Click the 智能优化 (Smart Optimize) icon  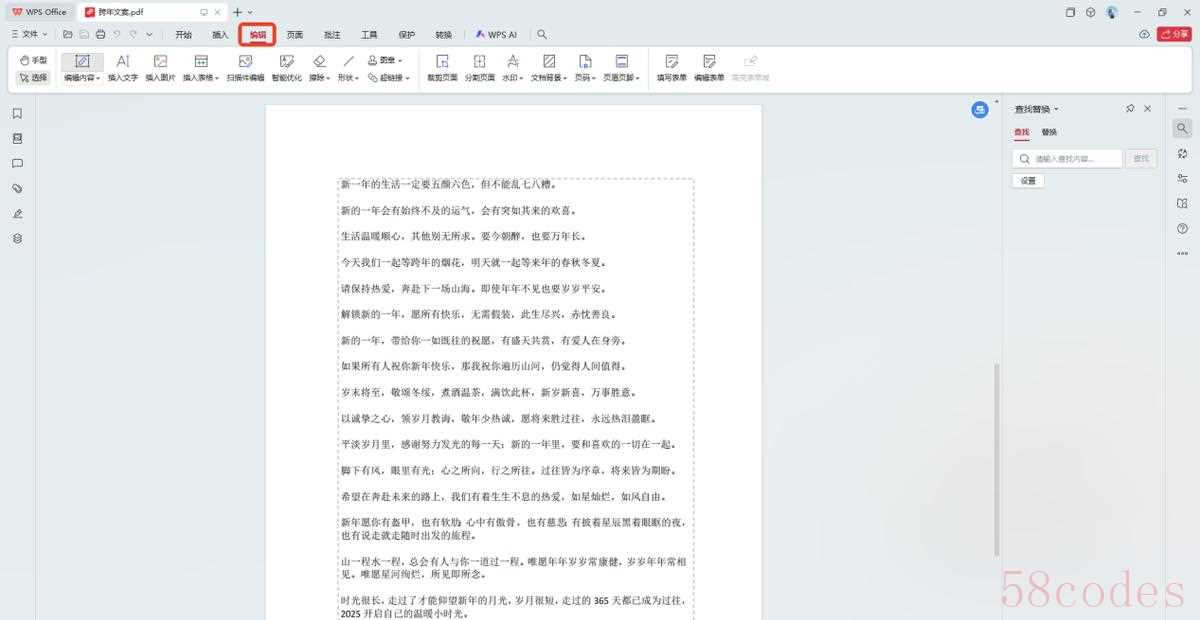286,67
